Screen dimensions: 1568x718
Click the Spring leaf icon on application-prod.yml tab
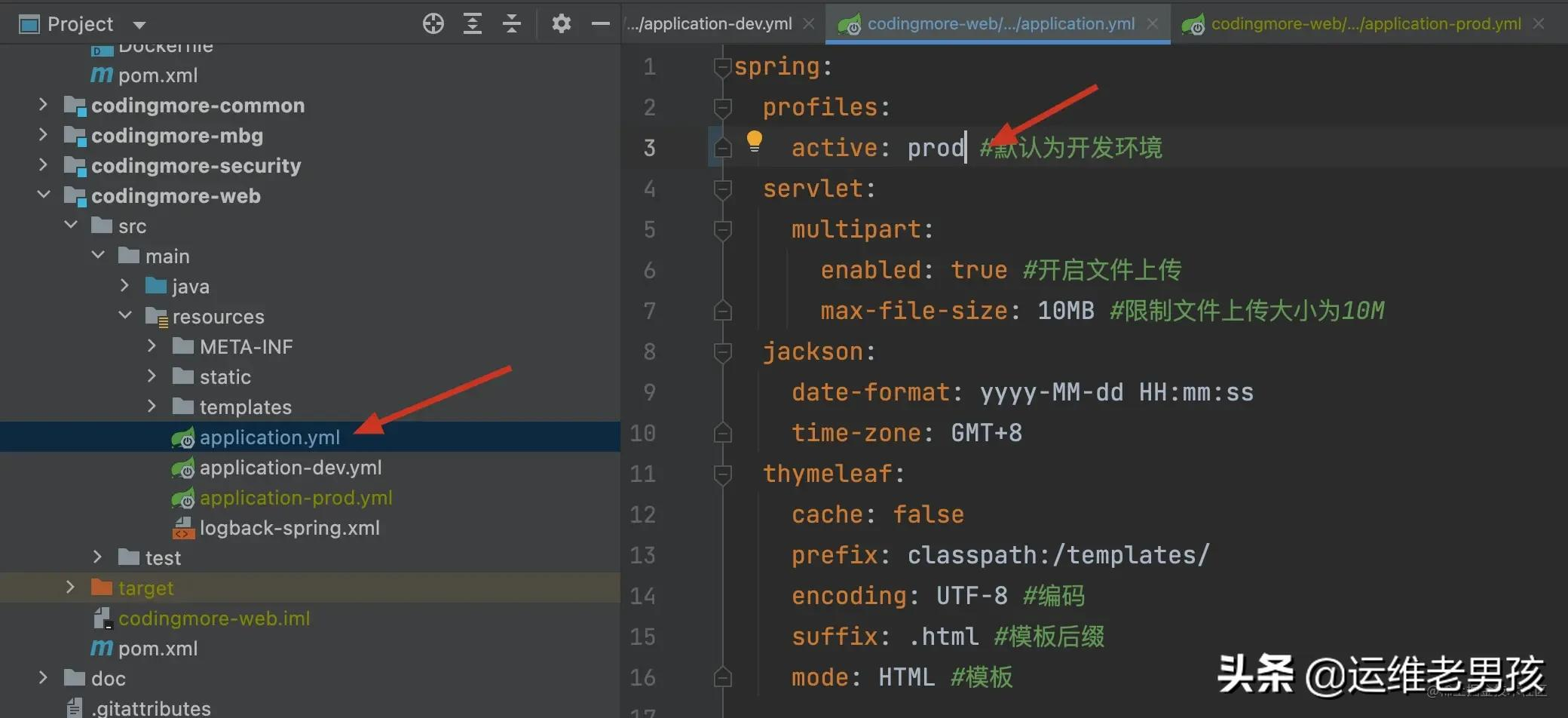[x=1193, y=23]
